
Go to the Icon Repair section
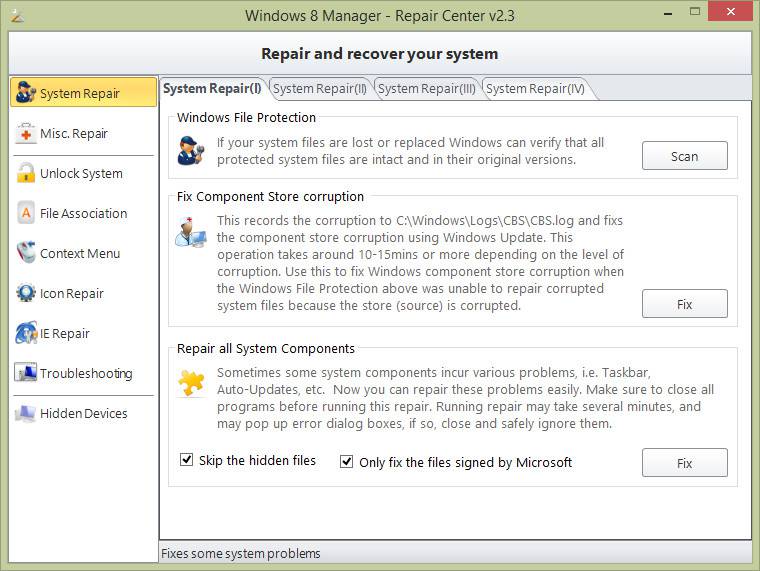[83, 293]
